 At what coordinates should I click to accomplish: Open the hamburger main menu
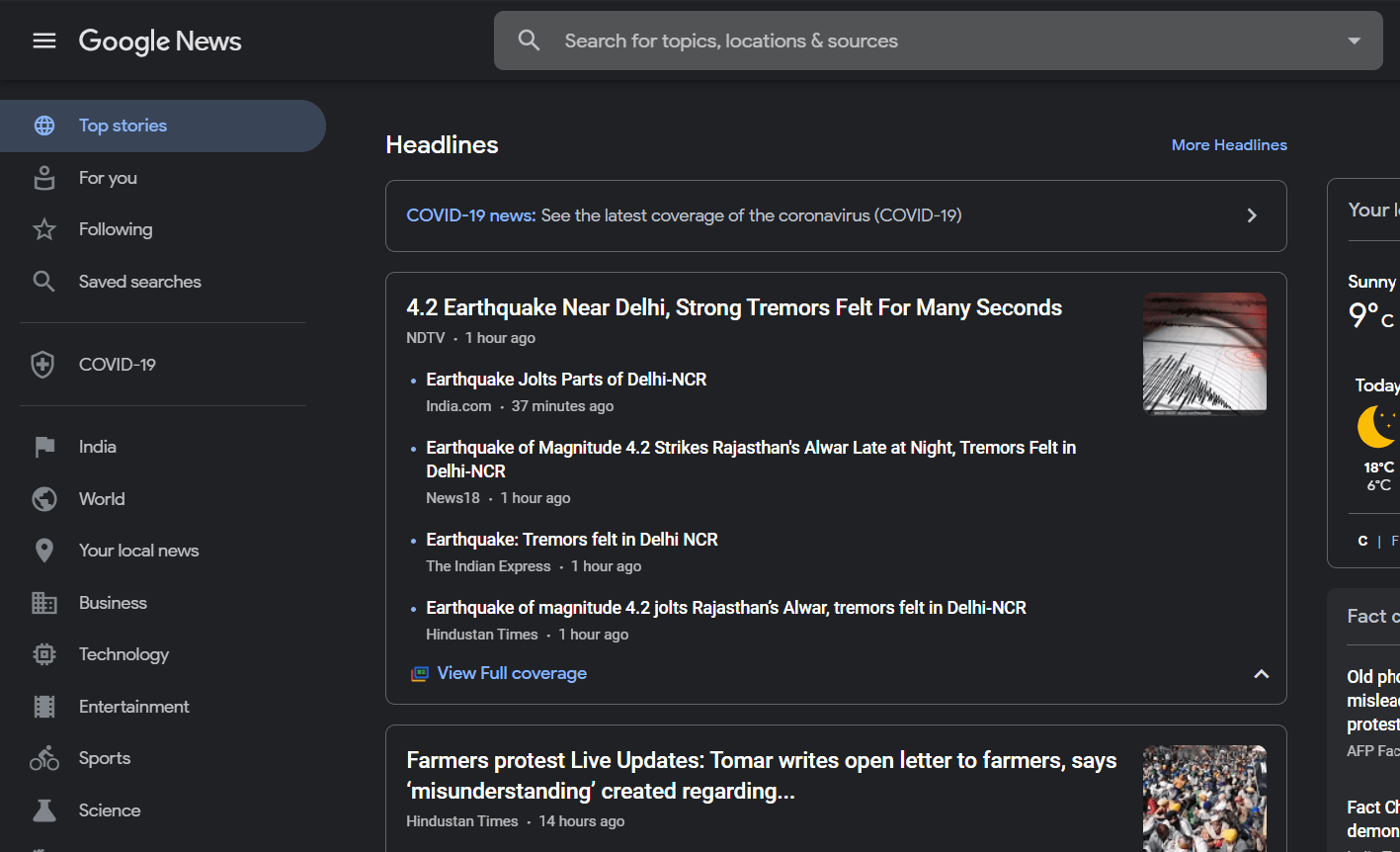point(44,41)
